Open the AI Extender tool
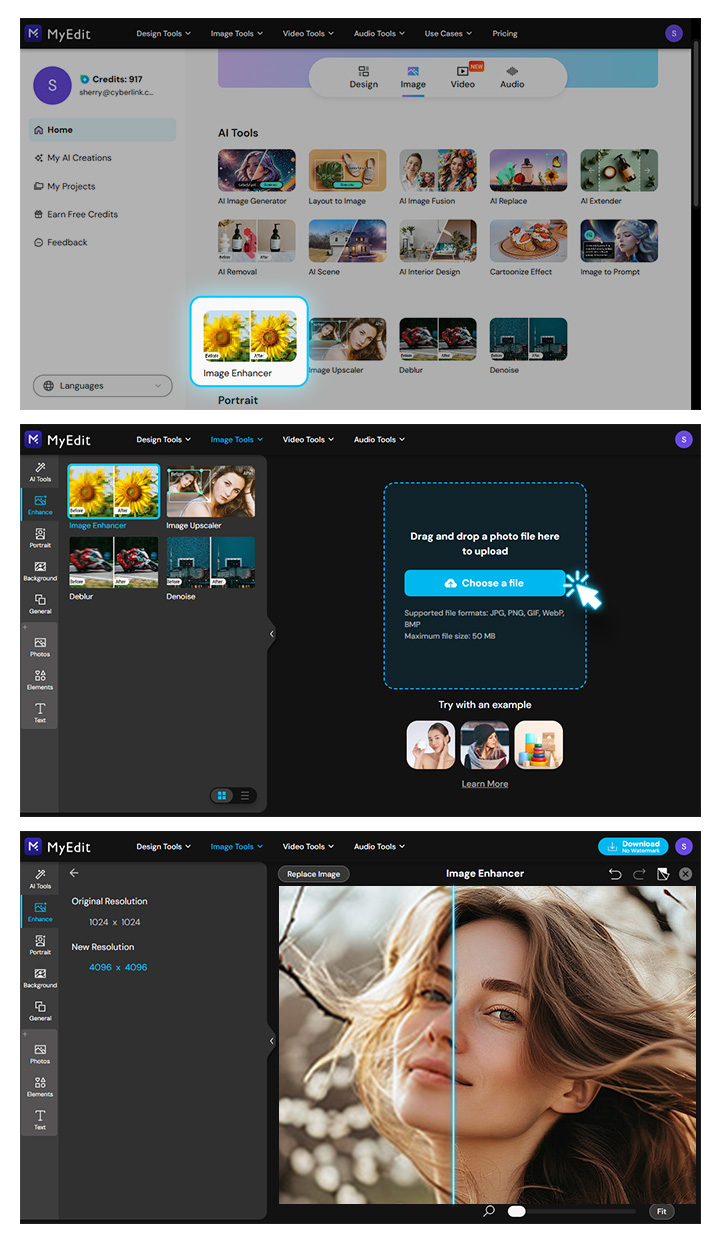 619,176
